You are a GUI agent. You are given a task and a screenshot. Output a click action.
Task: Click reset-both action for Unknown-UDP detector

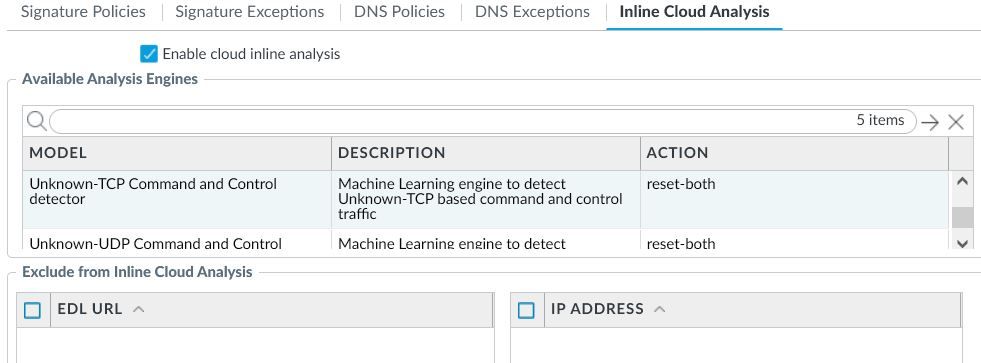pos(681,243)
